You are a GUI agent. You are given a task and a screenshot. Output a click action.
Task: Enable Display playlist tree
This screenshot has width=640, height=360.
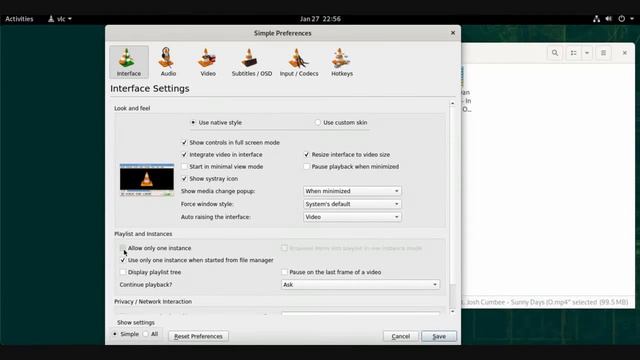(150, 272)
